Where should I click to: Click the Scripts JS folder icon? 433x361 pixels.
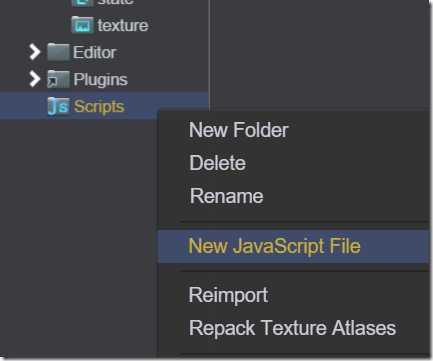tap(58, 106)
